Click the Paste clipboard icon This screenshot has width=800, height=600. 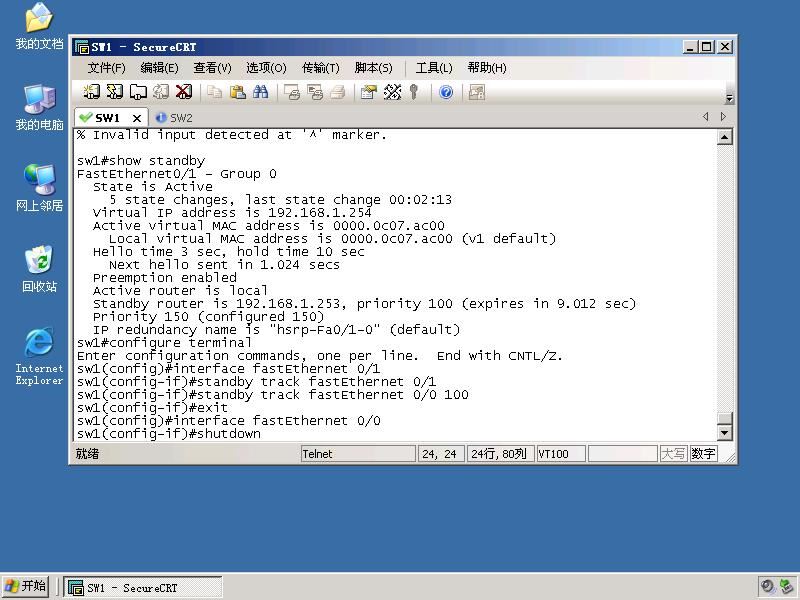coord(238,92)
